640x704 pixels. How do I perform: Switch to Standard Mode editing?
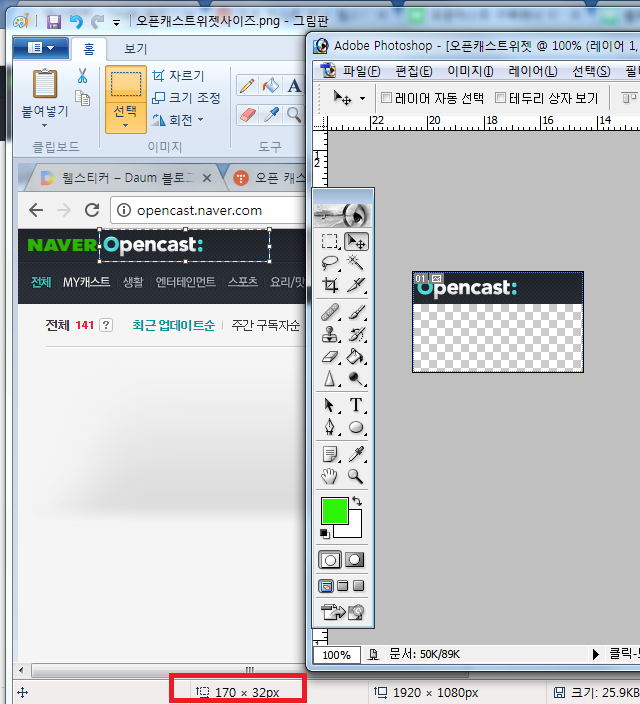pyautogui.click(x=330, y=559)
